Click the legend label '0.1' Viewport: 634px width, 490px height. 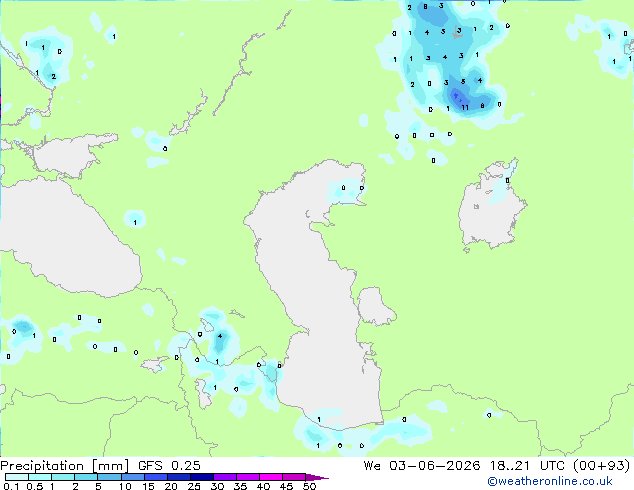tap(11, 486)
